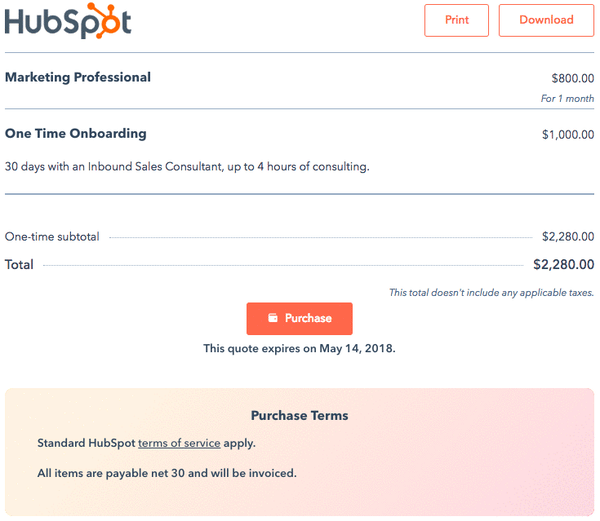The height and width of the screenshot is (521, 600).
Task: Click the quote expiration date text
Action: tap(299, 349)
